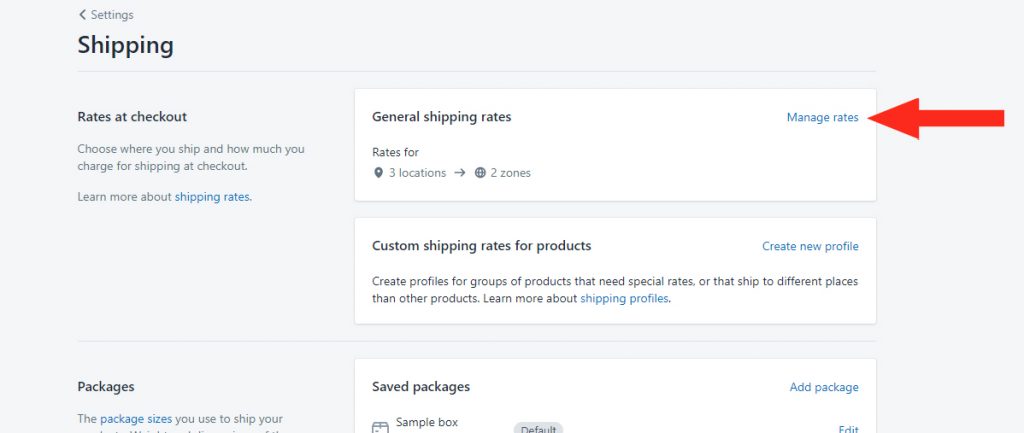This screenshot has width=1024, height=433.
Task: Follow the shipping rates help link
Action: (212, 197)
